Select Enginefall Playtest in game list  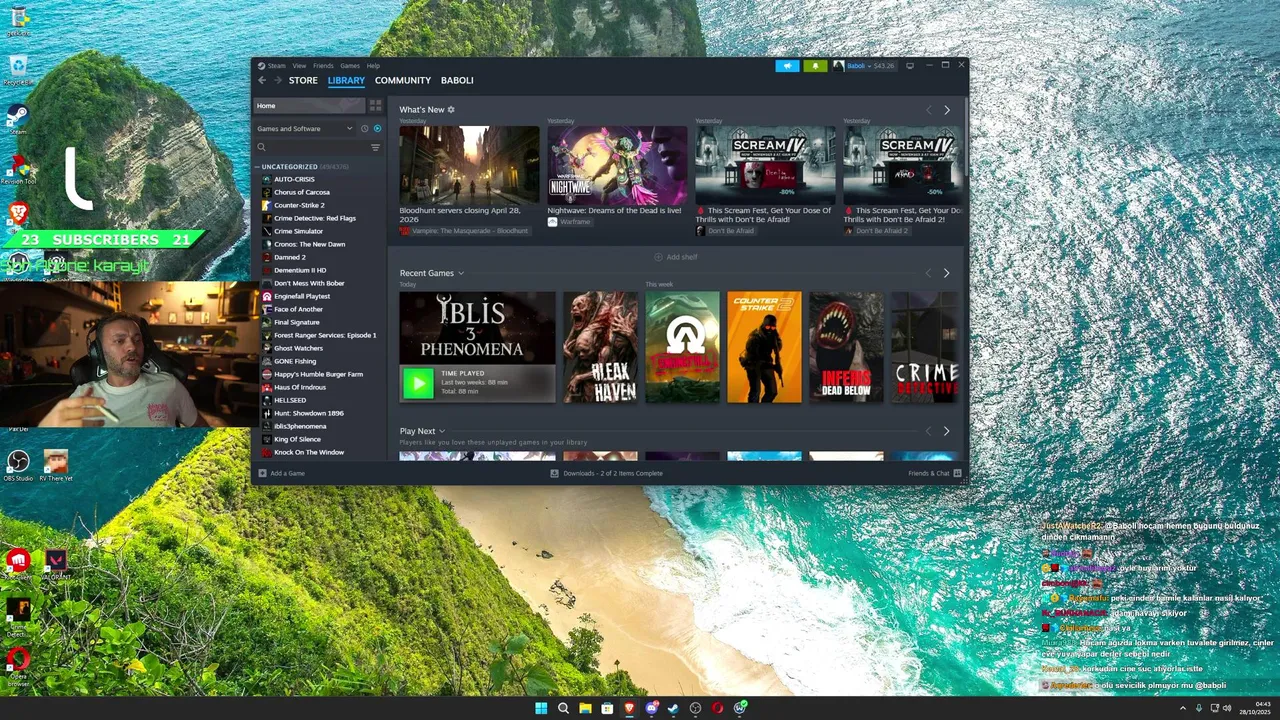pos(302,296)
